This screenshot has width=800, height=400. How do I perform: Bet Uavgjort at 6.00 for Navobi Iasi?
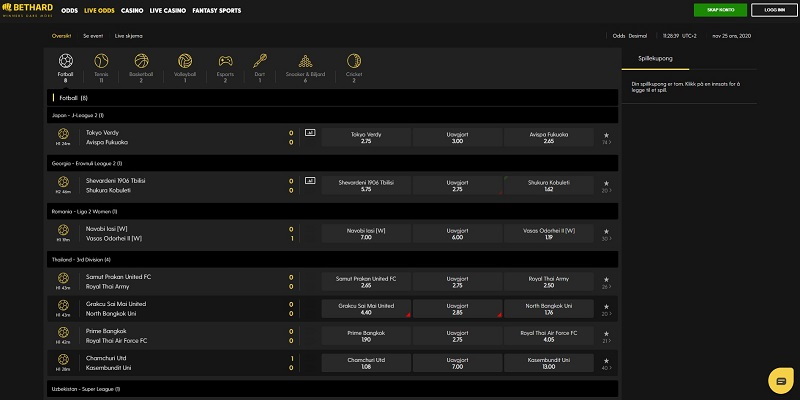[x=457, y=233]
